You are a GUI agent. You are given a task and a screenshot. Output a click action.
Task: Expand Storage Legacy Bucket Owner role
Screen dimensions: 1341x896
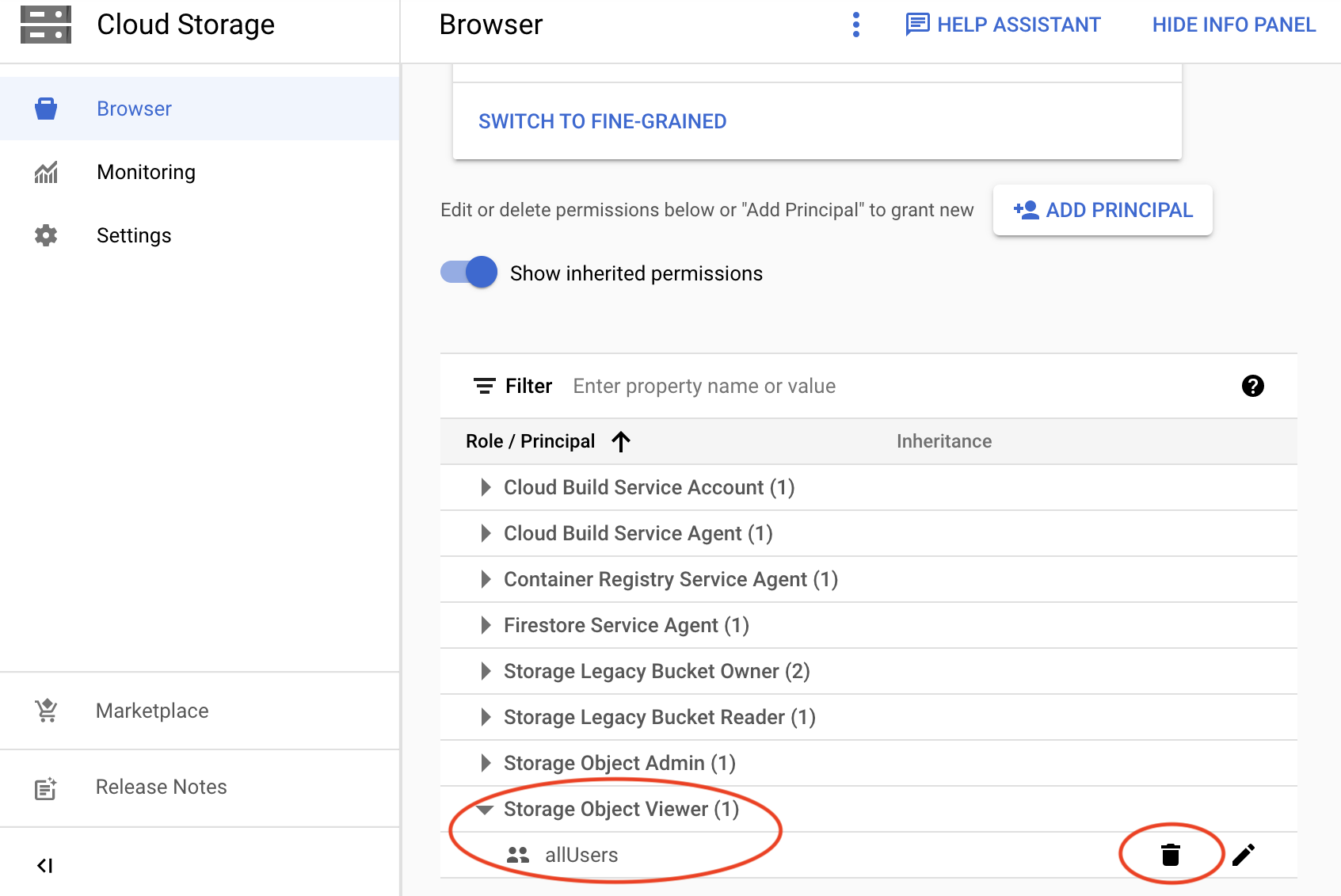point(486,671)
